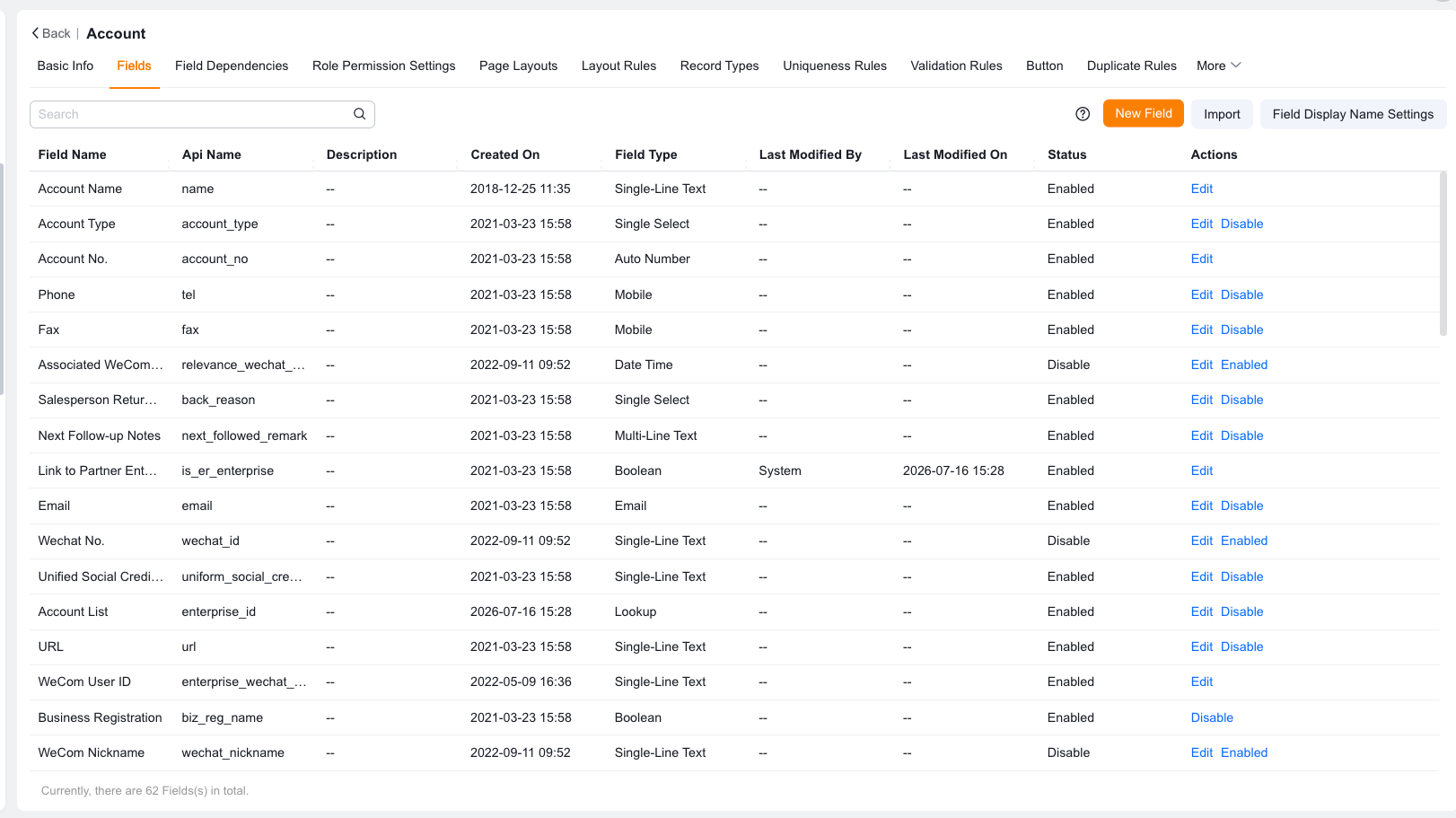Click the table vertical scrollbar
The height and width of the screenshot is (818, 1456).
(1443, 253)
